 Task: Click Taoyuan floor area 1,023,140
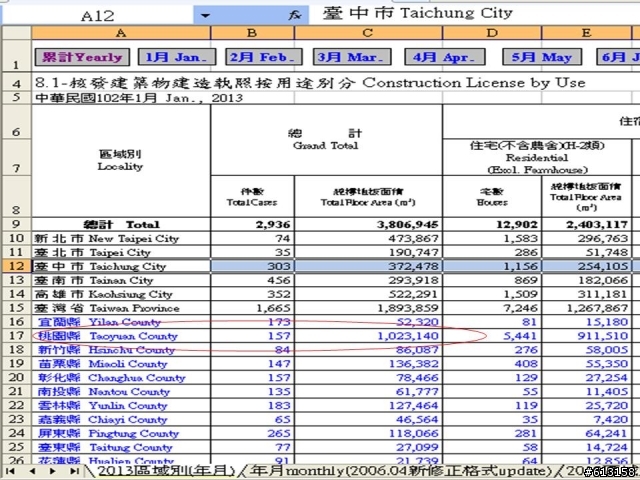coord(368,336)
